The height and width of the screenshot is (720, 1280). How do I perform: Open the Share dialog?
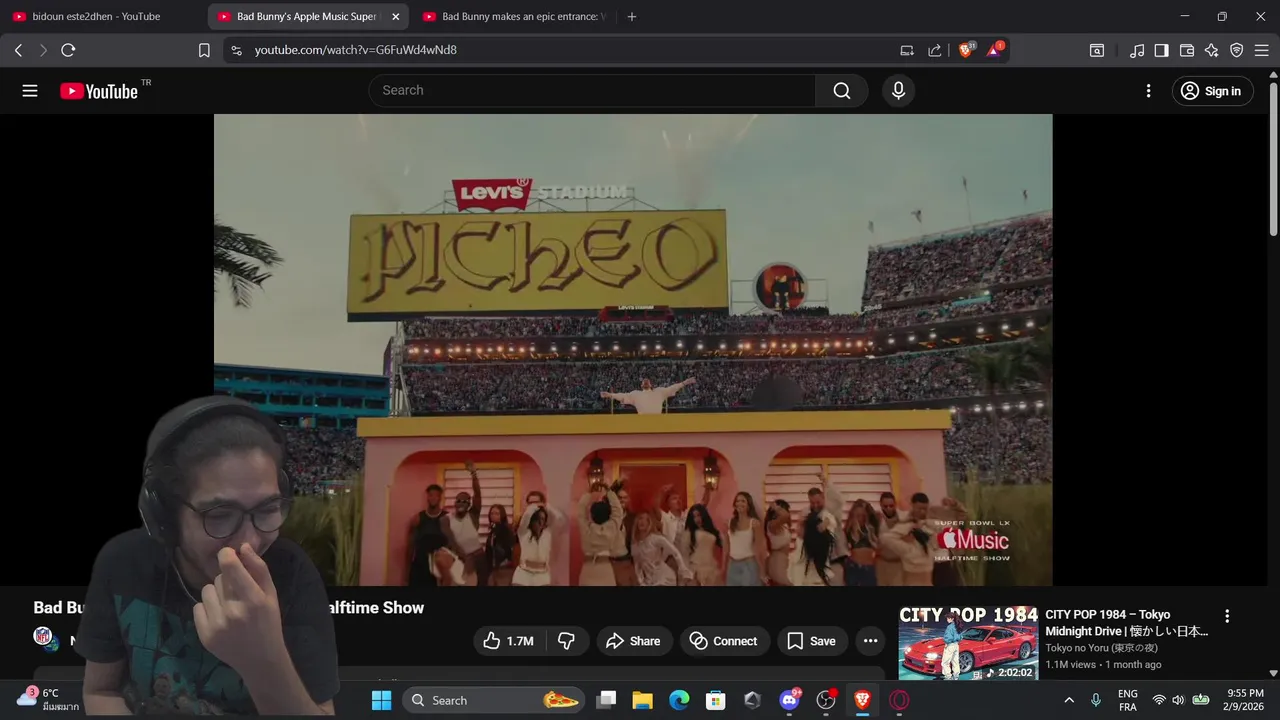(635, 641)
